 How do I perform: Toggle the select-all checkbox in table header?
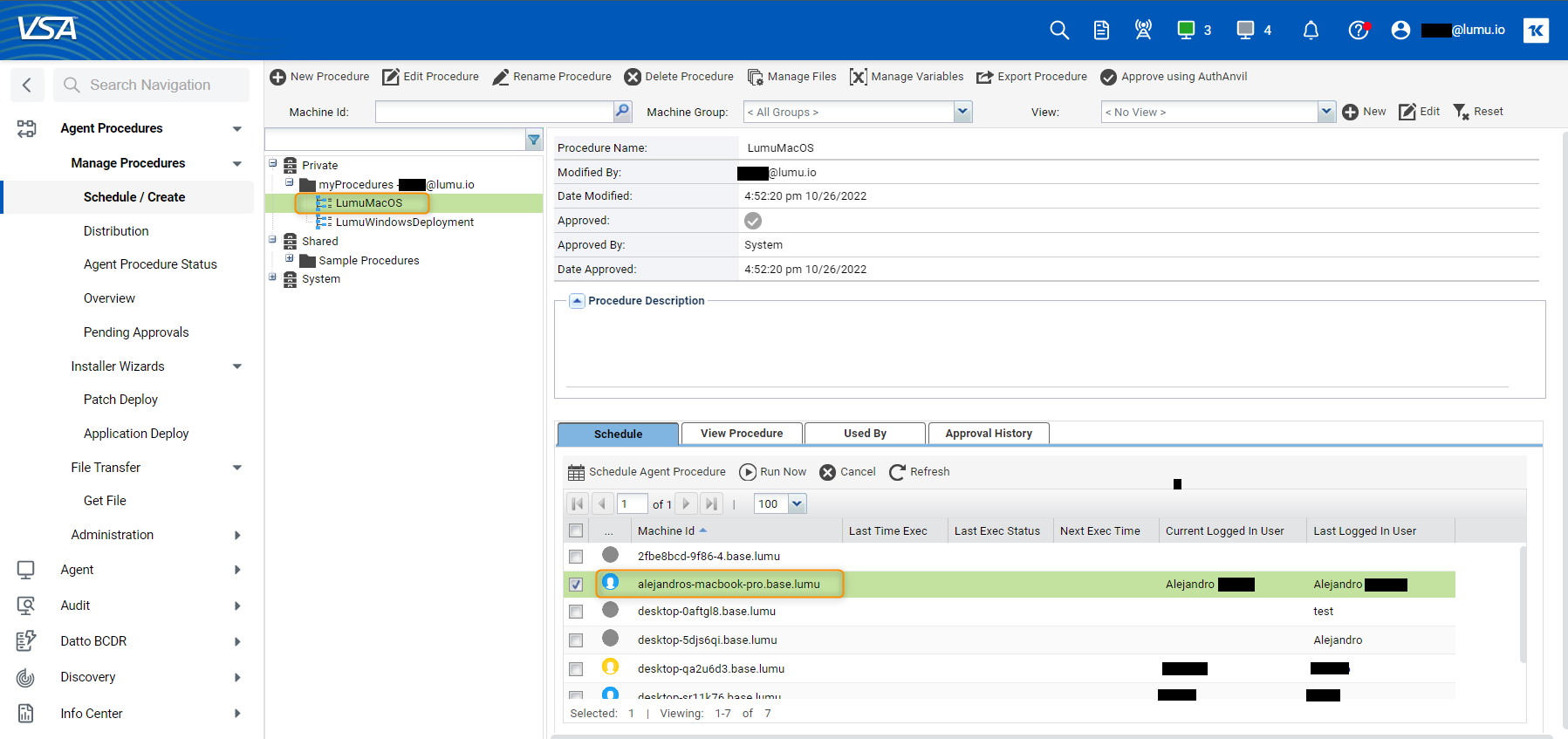[576, 530]
